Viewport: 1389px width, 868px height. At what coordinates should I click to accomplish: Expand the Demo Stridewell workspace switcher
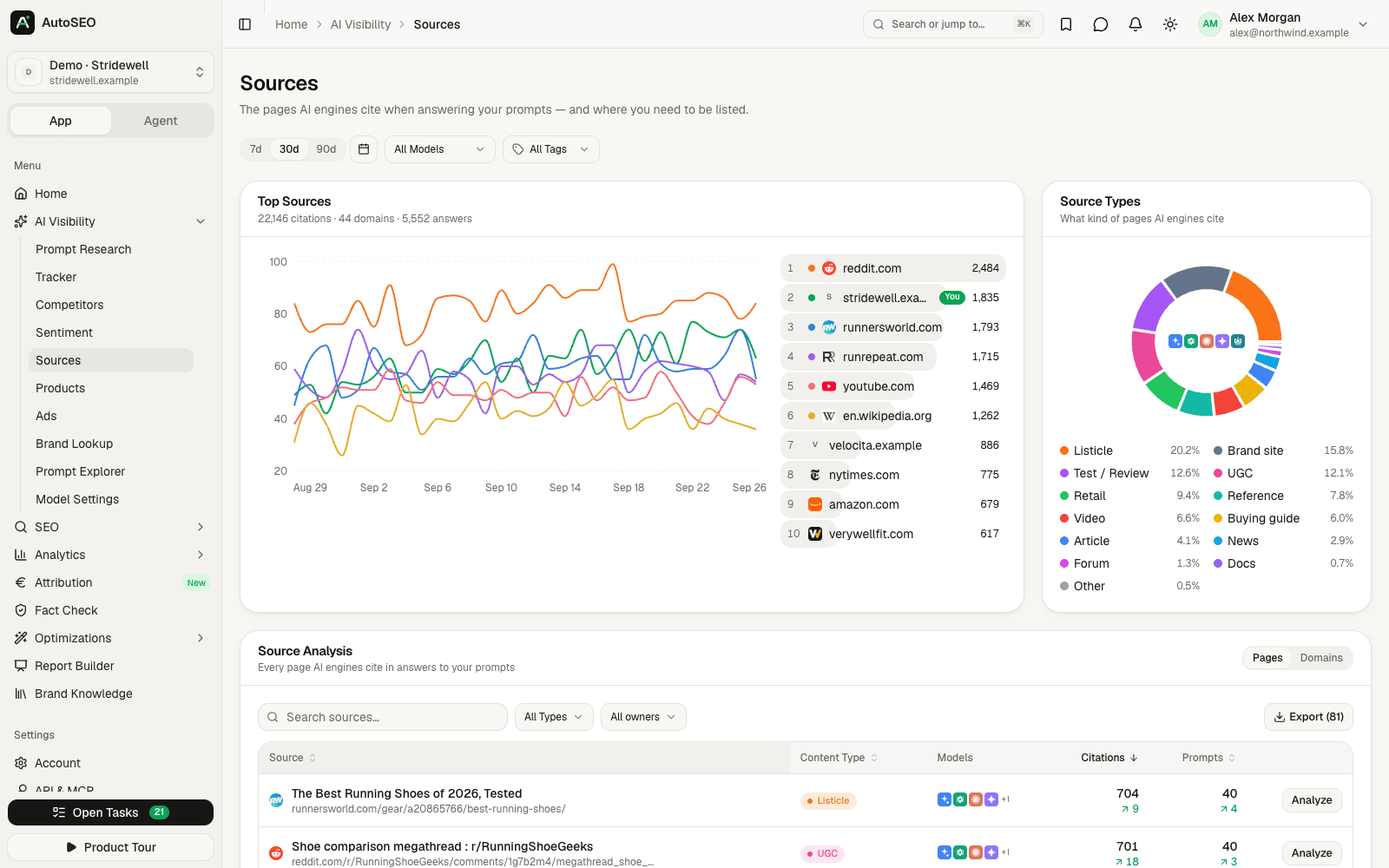point(111,72)
